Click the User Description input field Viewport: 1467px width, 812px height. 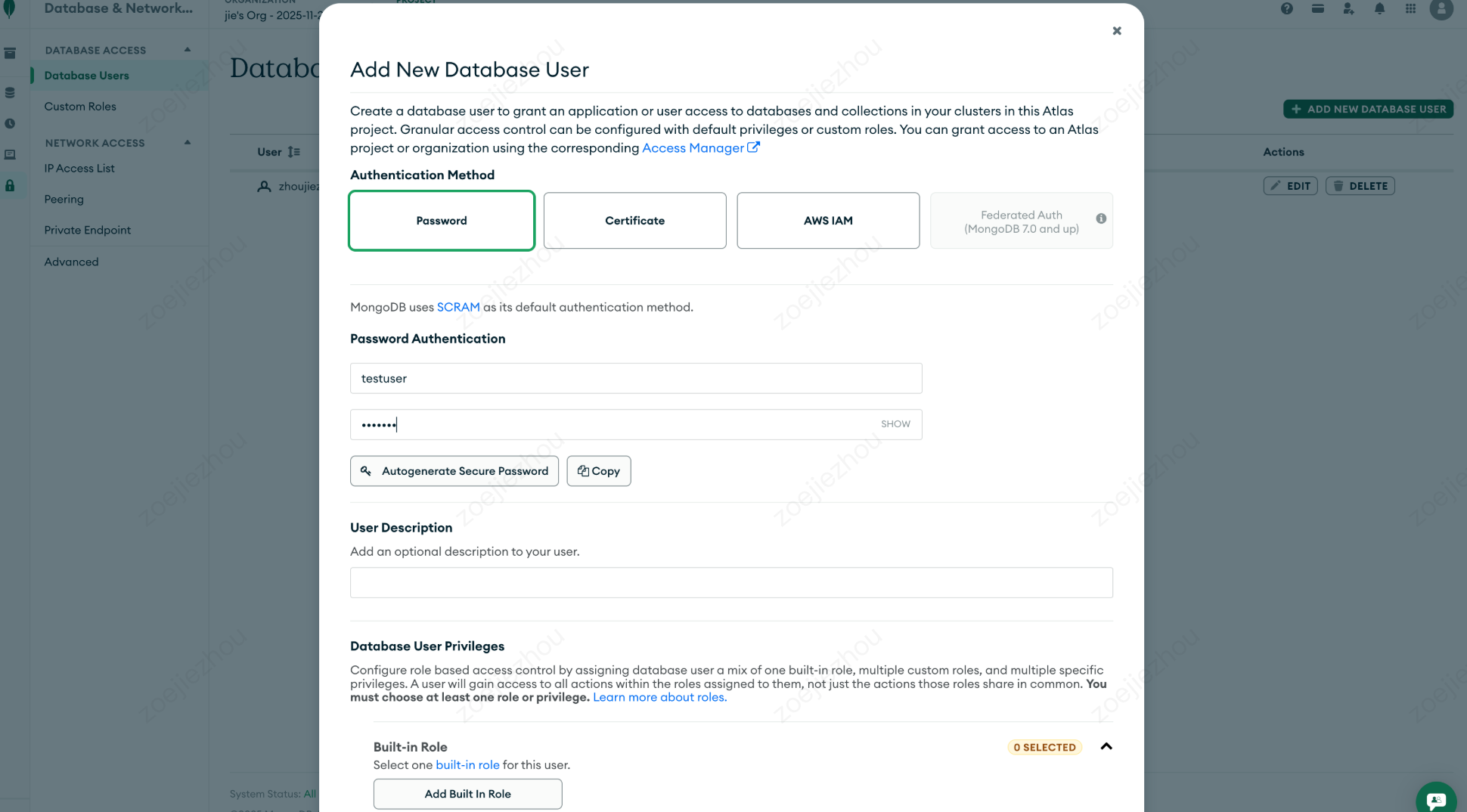click(x=731, y=583)
